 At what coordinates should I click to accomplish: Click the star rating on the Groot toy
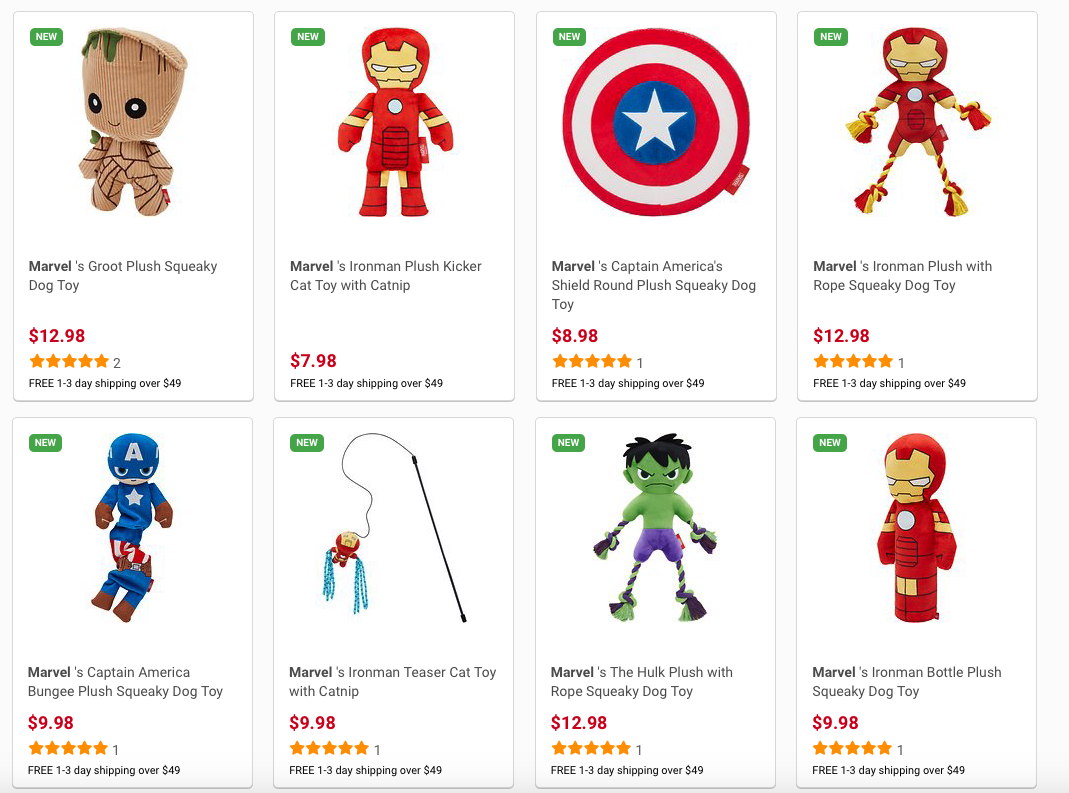tap(69, 362)
